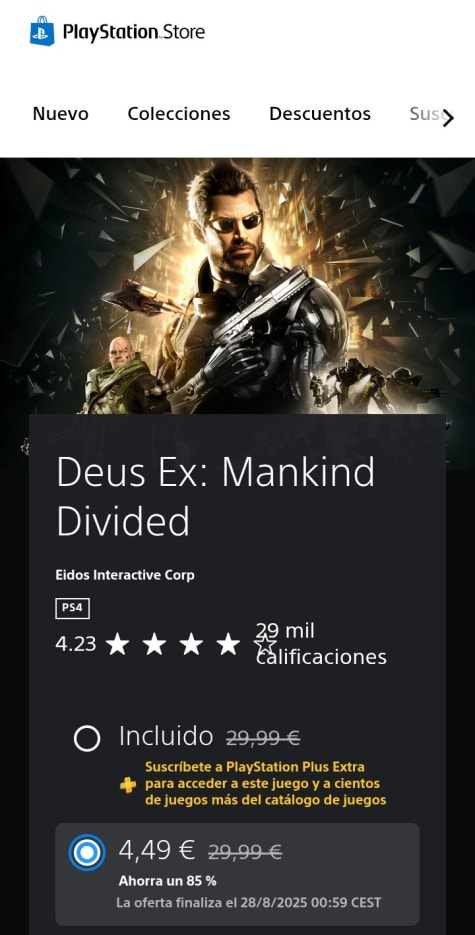Select the Incluido radio option
The width and height of the screenshot is (475, 935).
tap(87, 738)
